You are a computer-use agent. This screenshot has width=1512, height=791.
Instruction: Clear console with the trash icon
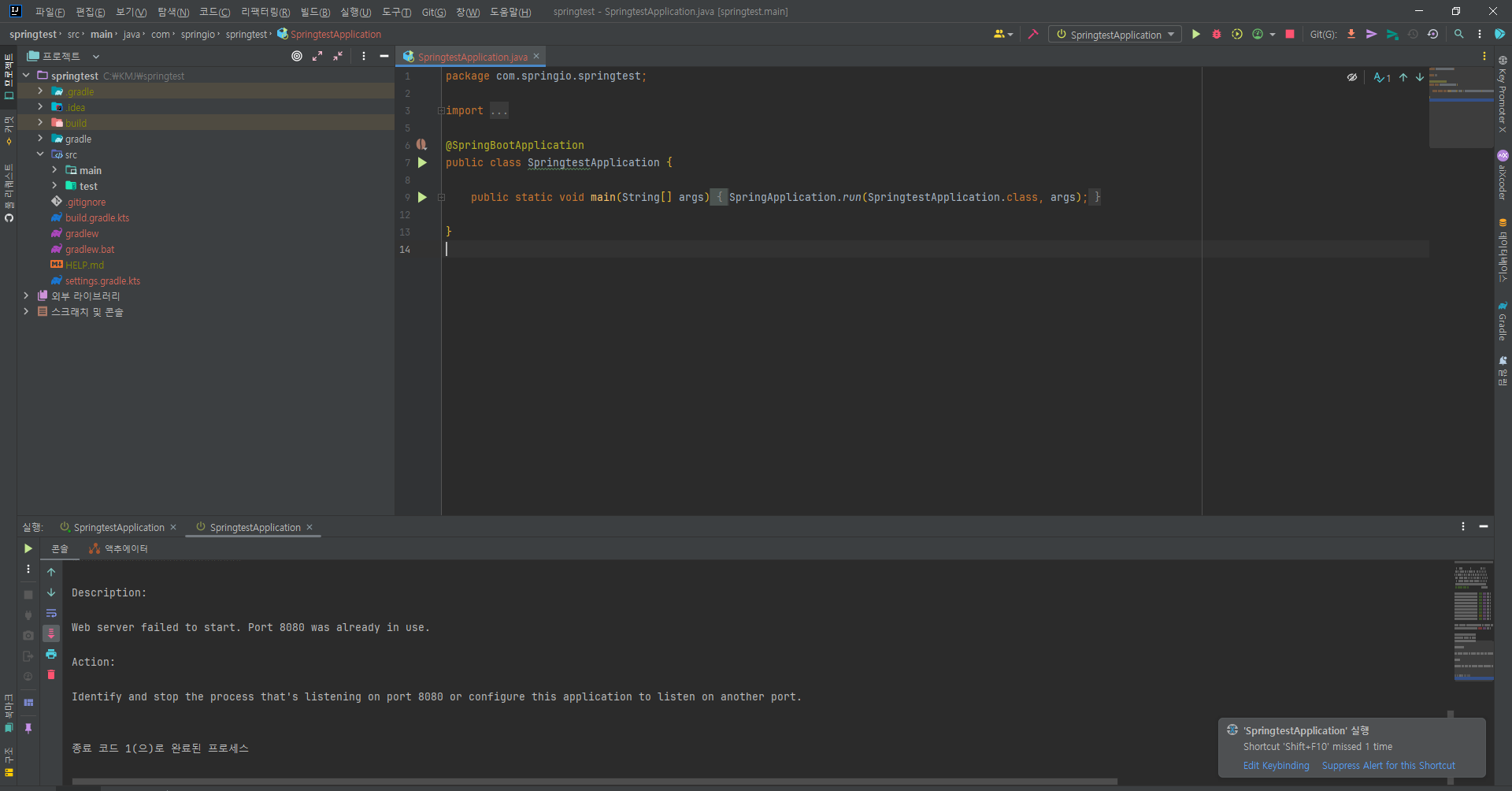click(51, 674)
